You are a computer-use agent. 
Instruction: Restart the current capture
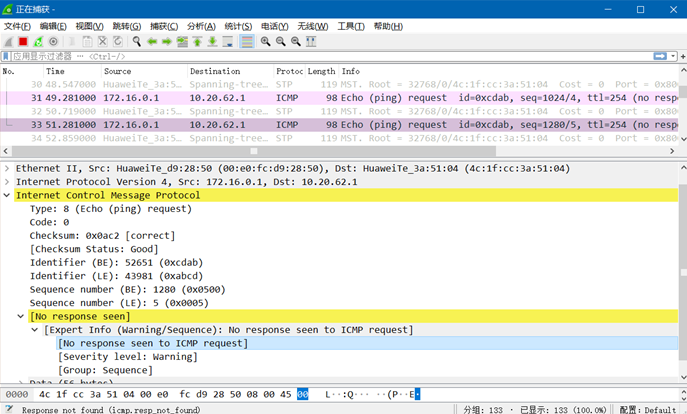point(39,42)
